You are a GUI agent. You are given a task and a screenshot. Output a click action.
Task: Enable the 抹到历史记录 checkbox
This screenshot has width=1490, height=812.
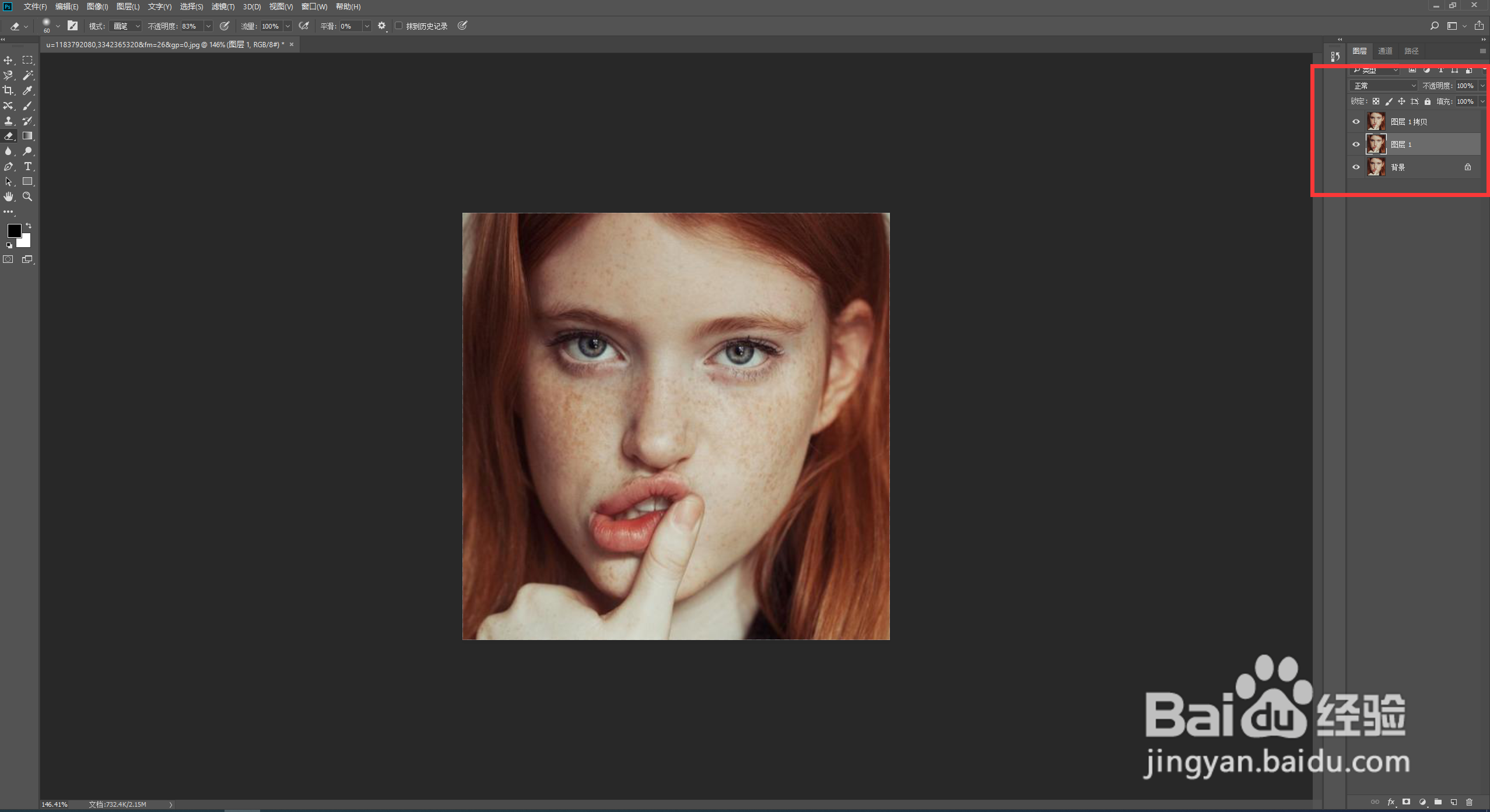(x=399, y=26)
